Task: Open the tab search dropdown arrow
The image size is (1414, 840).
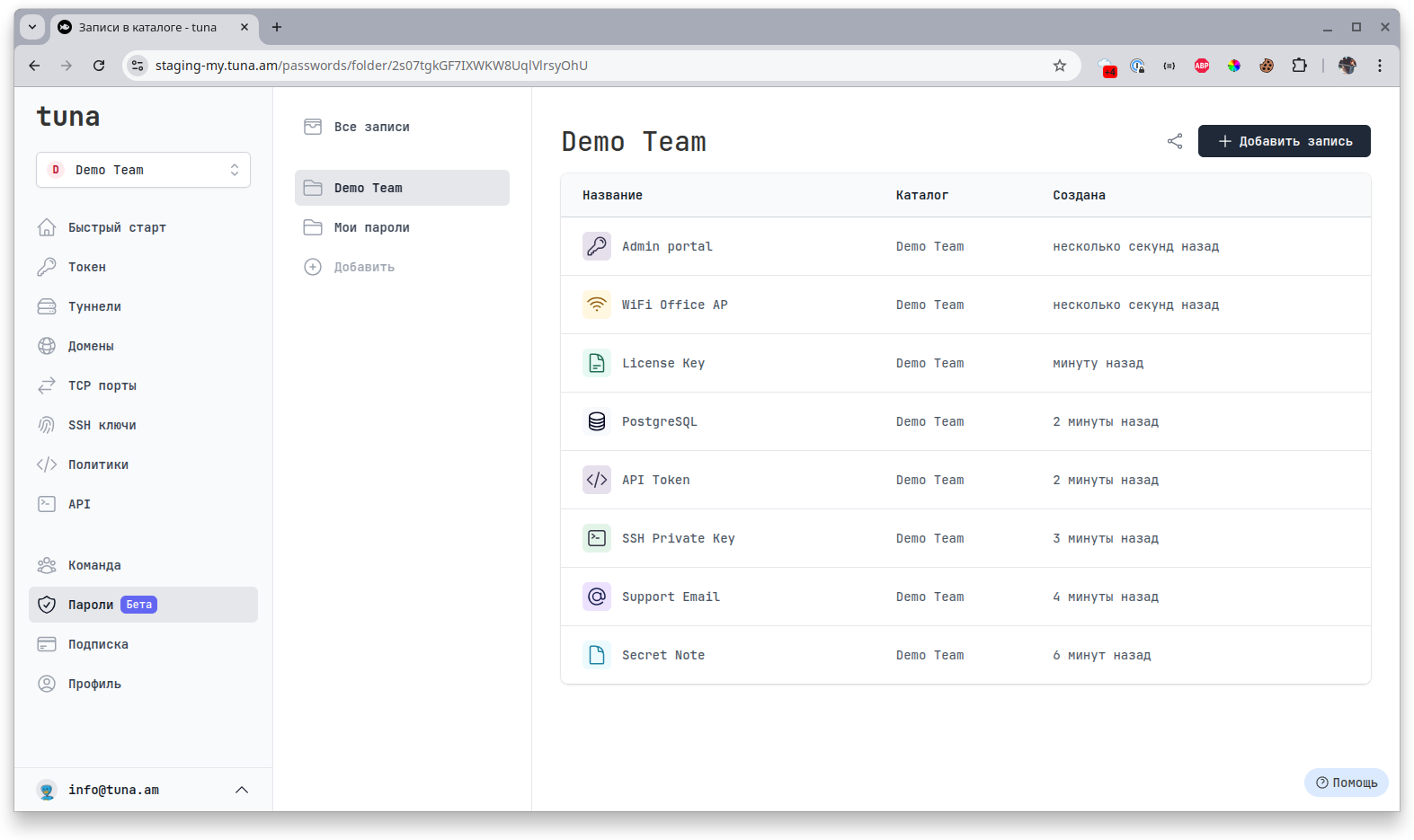Action: (32, 27)
